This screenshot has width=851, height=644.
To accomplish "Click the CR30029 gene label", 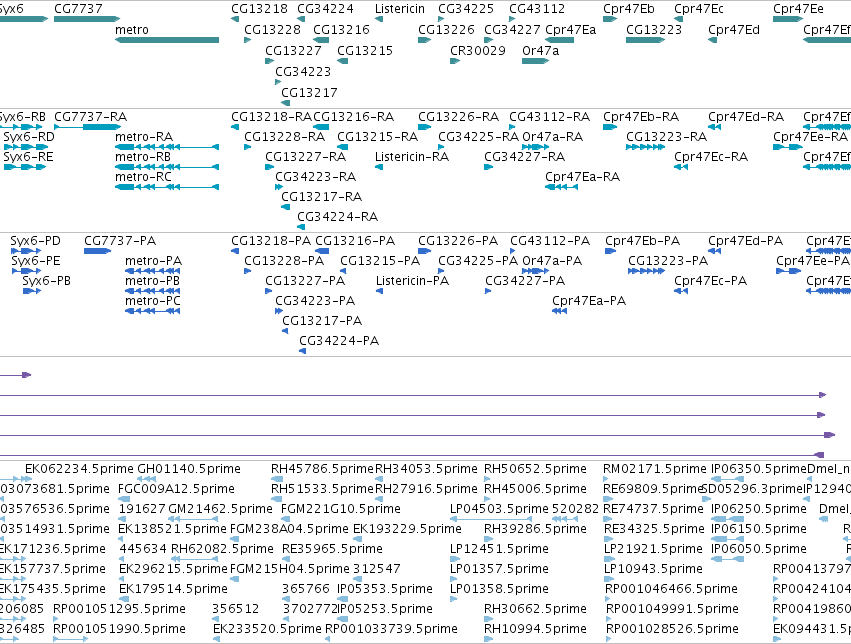I will (477, 50).
